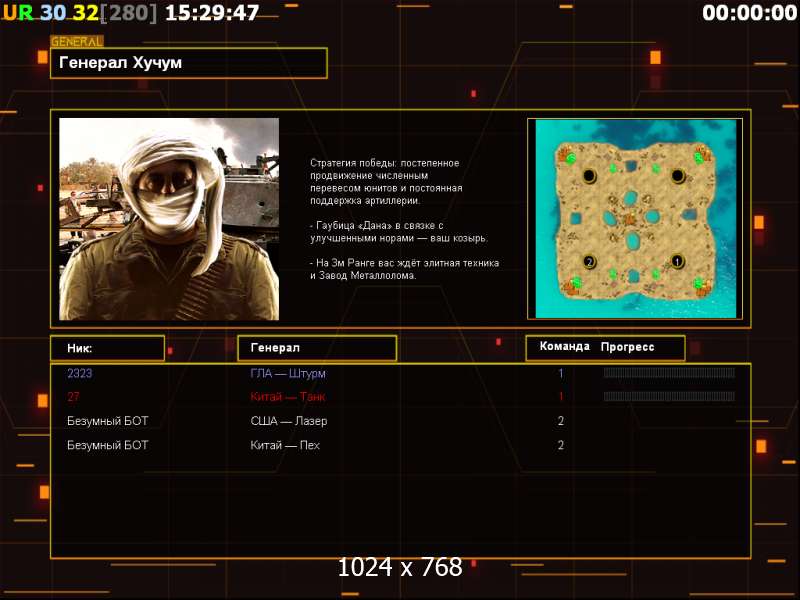Click start position marker 2 on minimap
Viewport: 800px width, 600px height.
click(x=589, y=262)
